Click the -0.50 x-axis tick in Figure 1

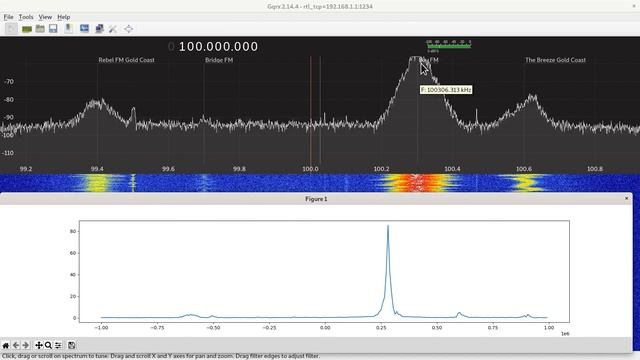click(213, 327)
